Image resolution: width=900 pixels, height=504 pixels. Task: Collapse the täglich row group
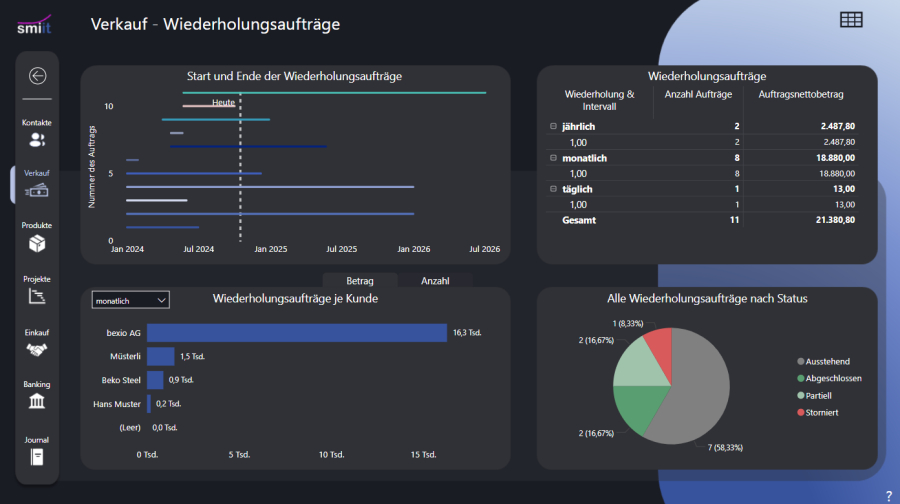[553, 189]
